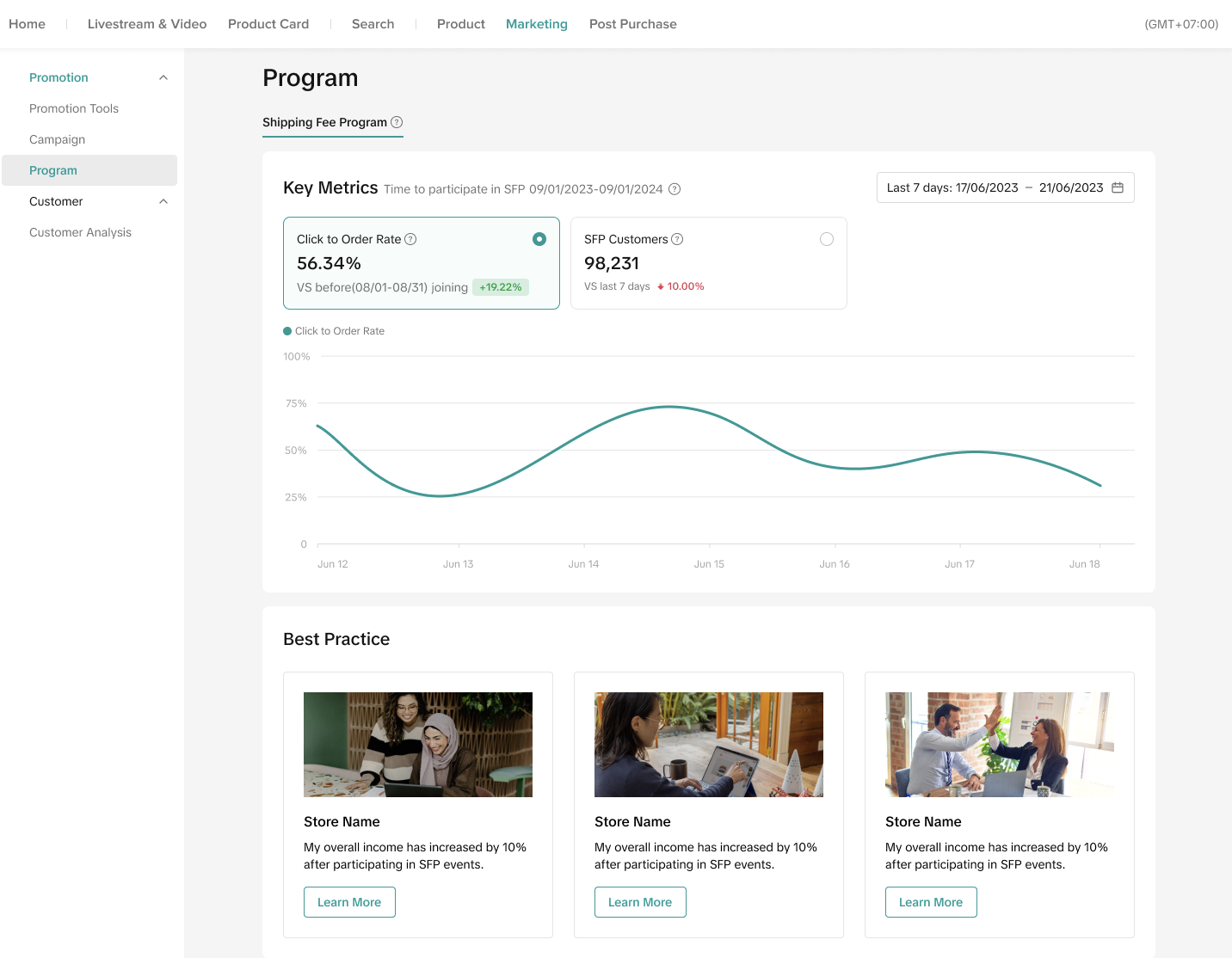Click Learn More on third store card
The width and height of the screenshot is (1232, 958).
[931, 902]
